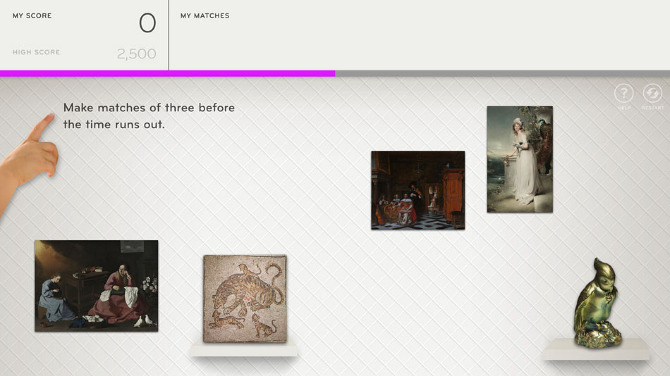
Task: Click the RESTART caption below the icon
Action: 652,108
